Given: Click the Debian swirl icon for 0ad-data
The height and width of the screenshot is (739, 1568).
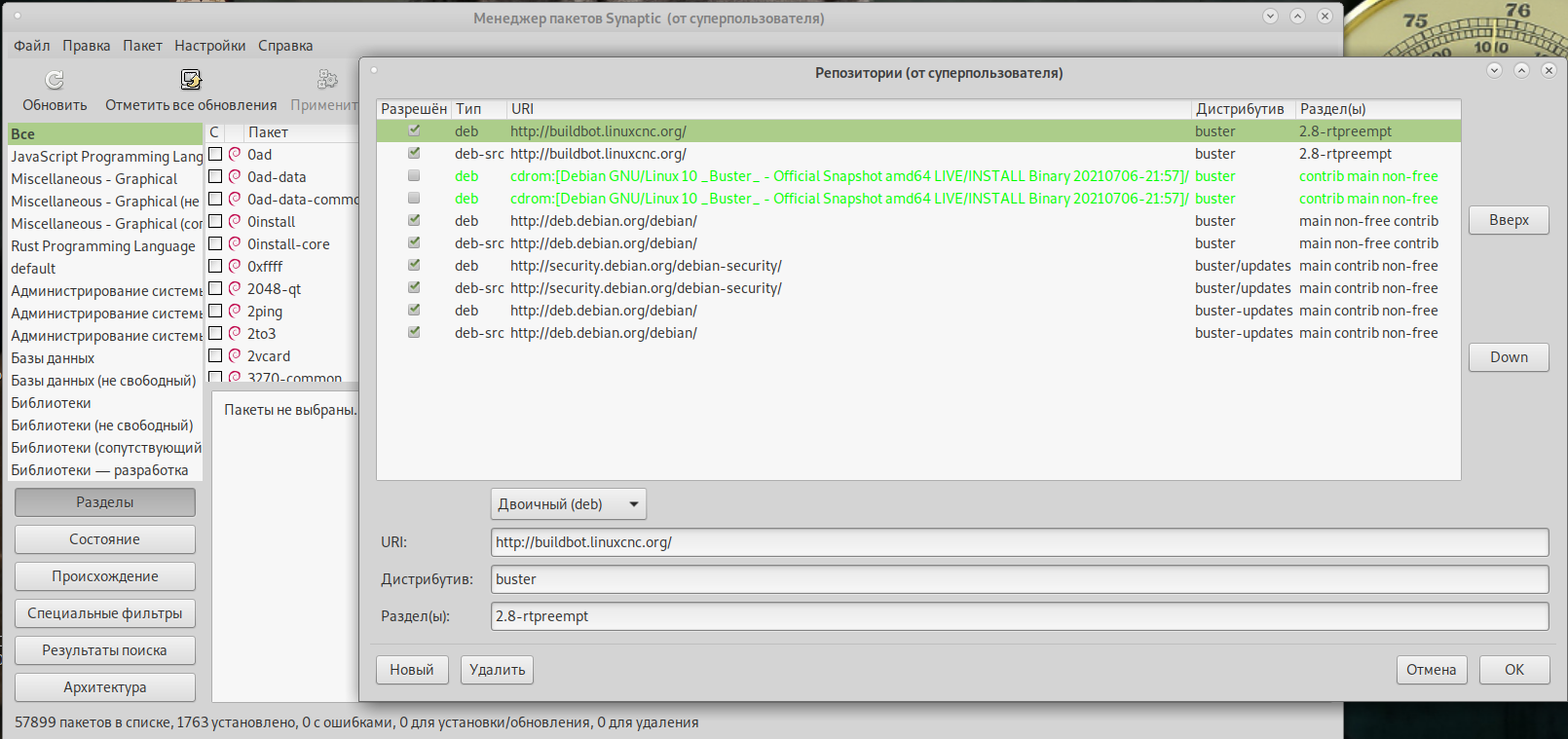Looking at the screenshot, I should point(235,176).
